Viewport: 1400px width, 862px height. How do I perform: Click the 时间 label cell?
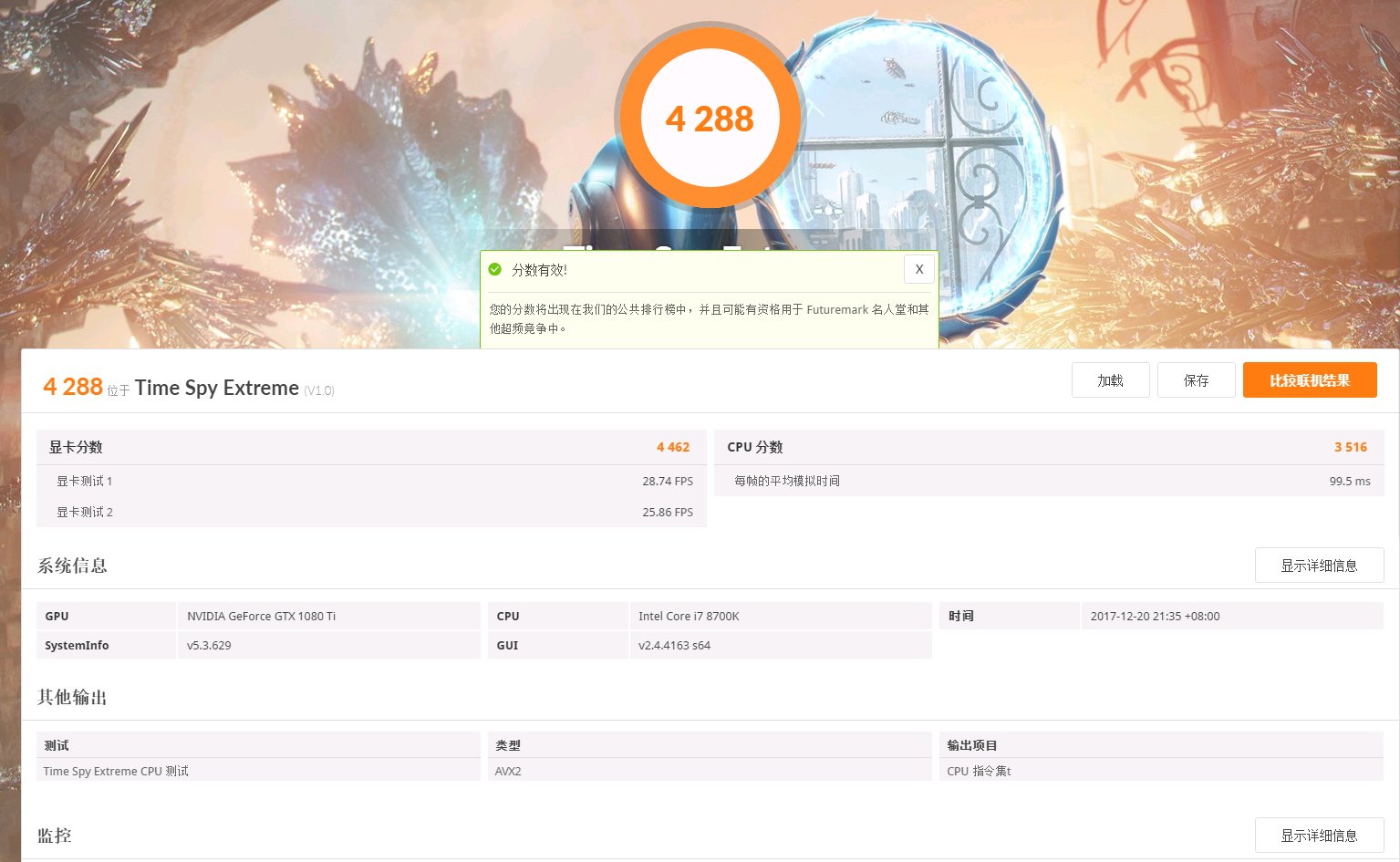1009,616
